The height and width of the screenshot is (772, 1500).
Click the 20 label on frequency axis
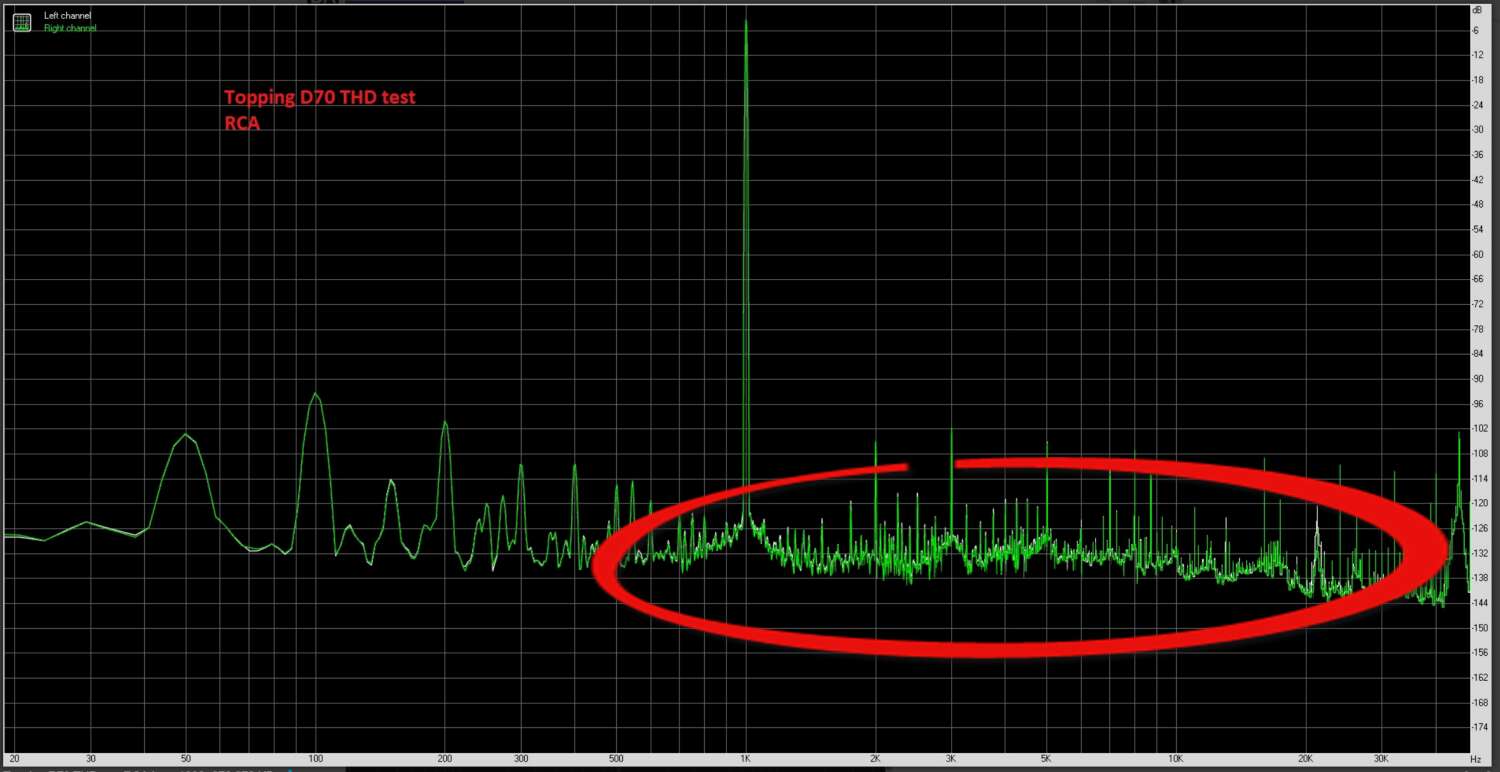(15, 758)
